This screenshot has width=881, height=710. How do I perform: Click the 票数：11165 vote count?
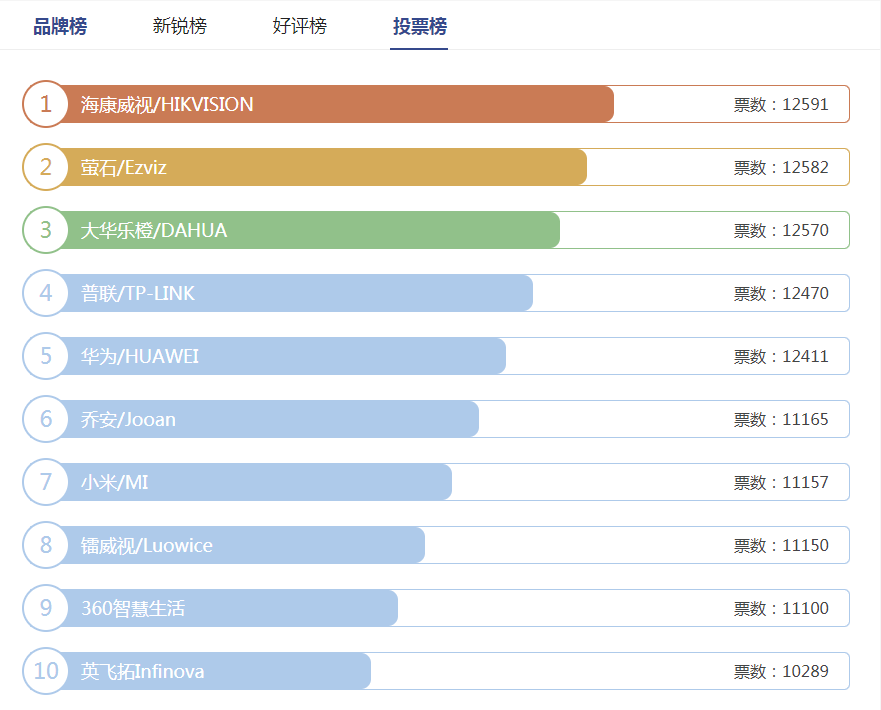coord(781,419)
